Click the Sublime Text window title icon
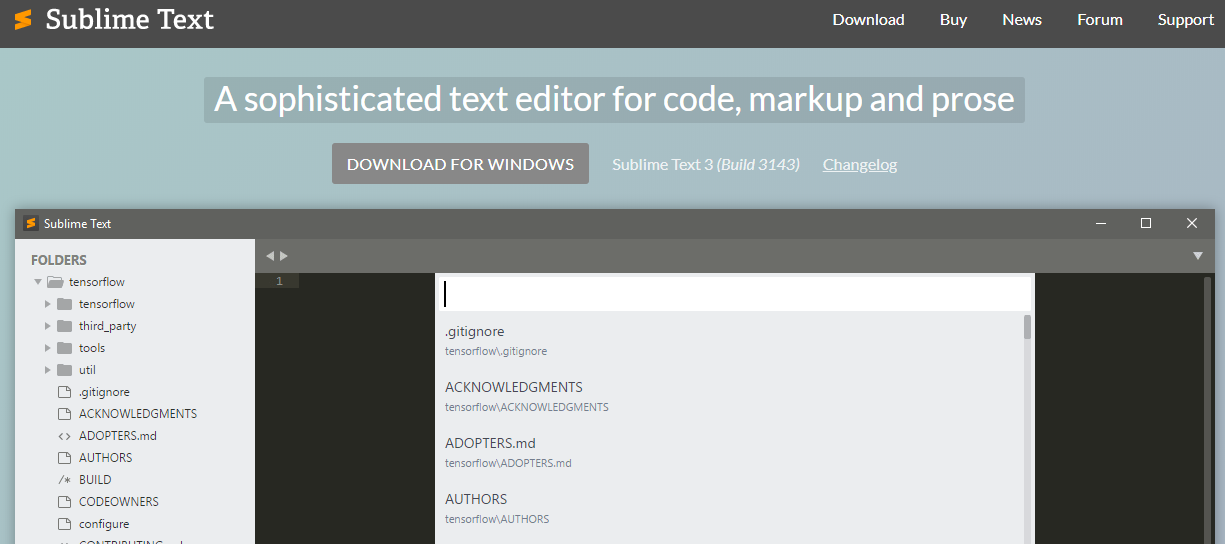Image resolution: width=1225 pixels, height=544 pixels. [31, 223]
